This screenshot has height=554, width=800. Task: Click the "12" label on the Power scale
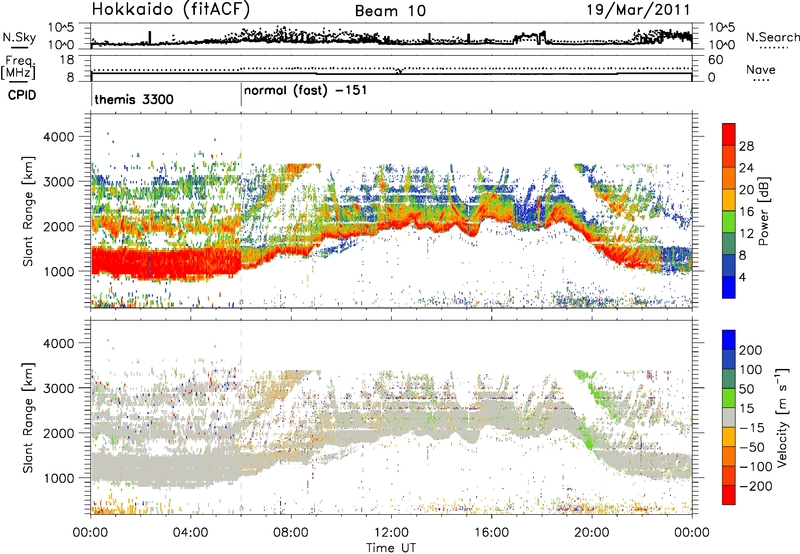tap(746, 234)
